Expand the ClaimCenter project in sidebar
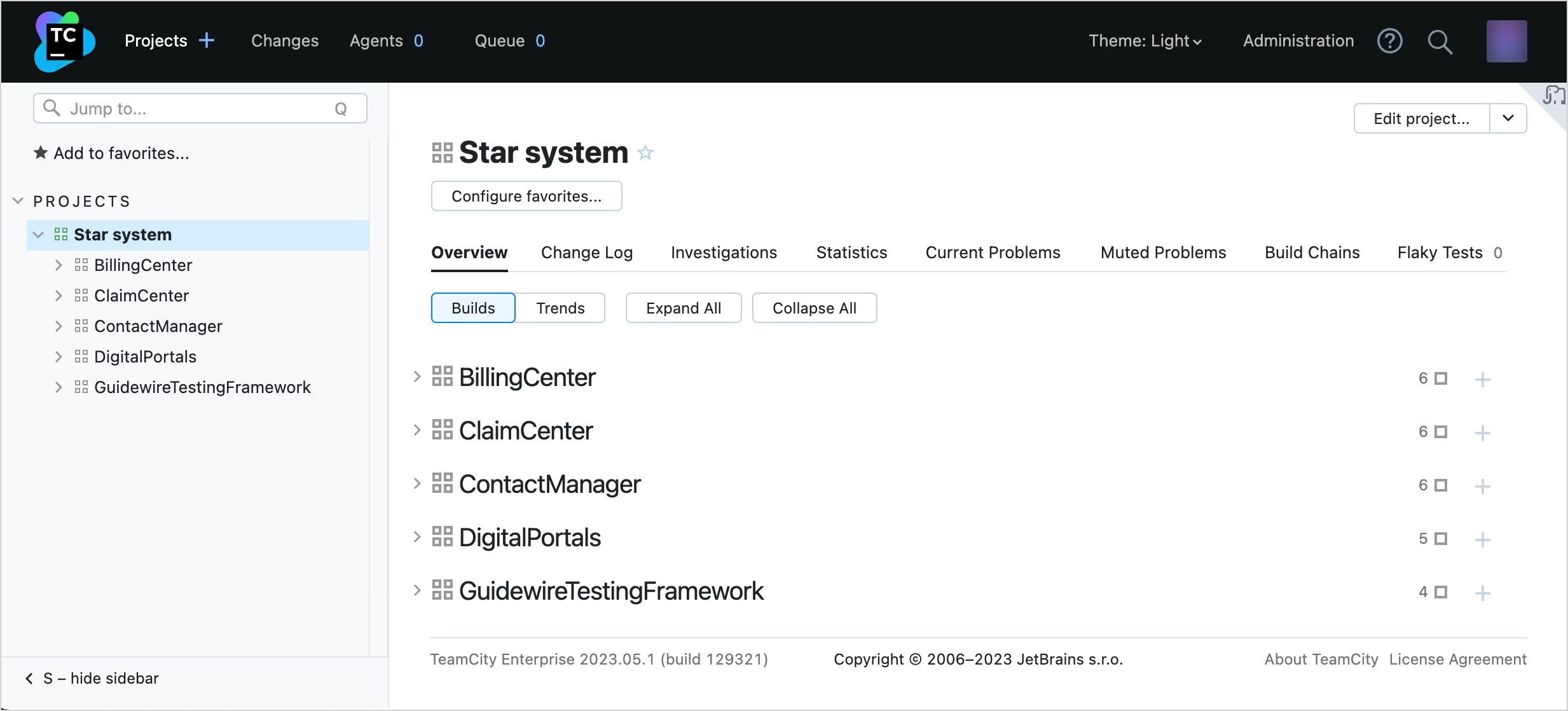This screenshot has width=1568, height=711. 58,295
